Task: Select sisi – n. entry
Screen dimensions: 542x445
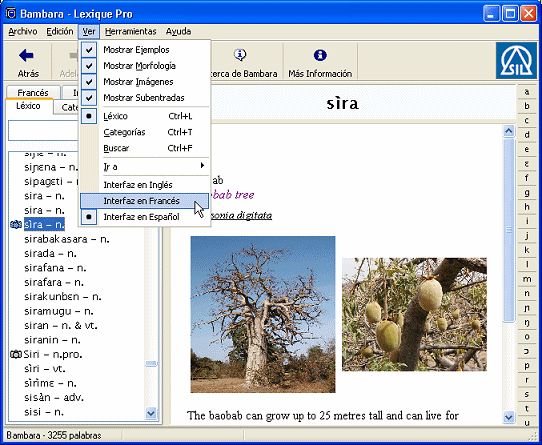Action: [44, 412]
